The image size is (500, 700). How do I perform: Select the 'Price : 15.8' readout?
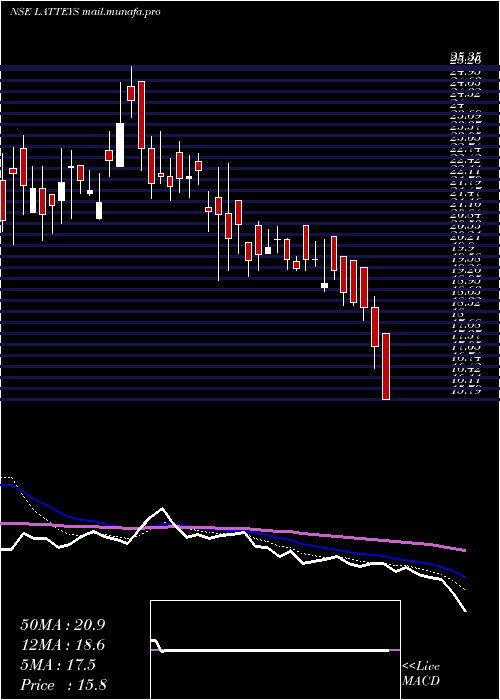(63, 685)
